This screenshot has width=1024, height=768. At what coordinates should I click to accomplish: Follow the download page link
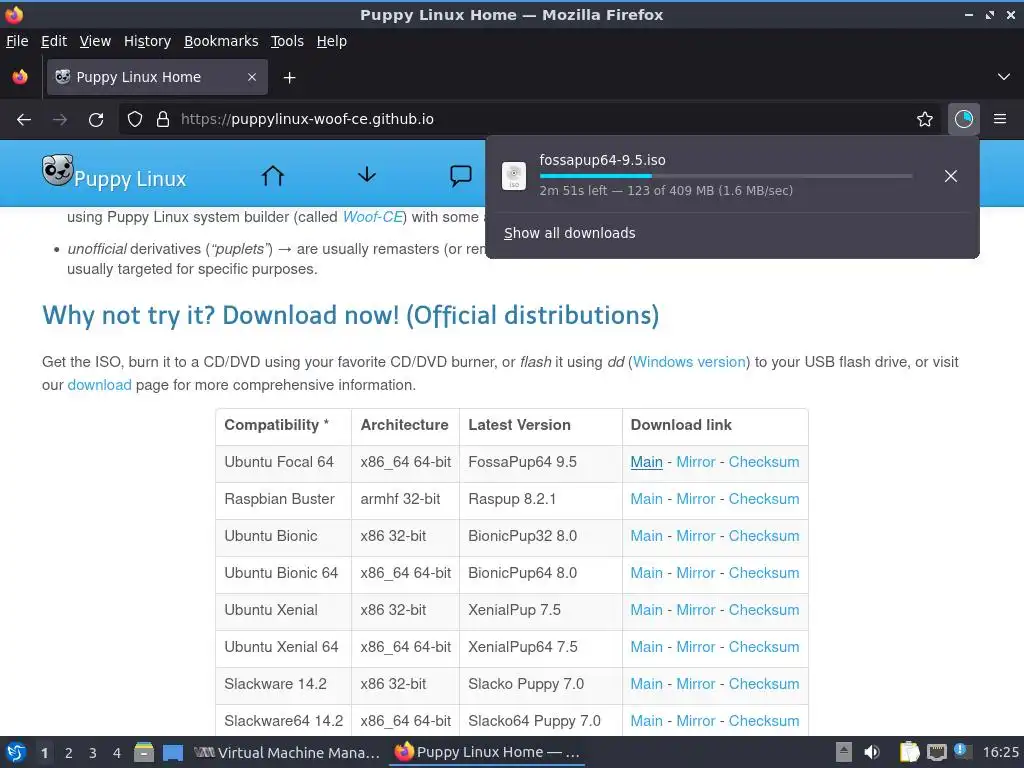coord(99,385)
